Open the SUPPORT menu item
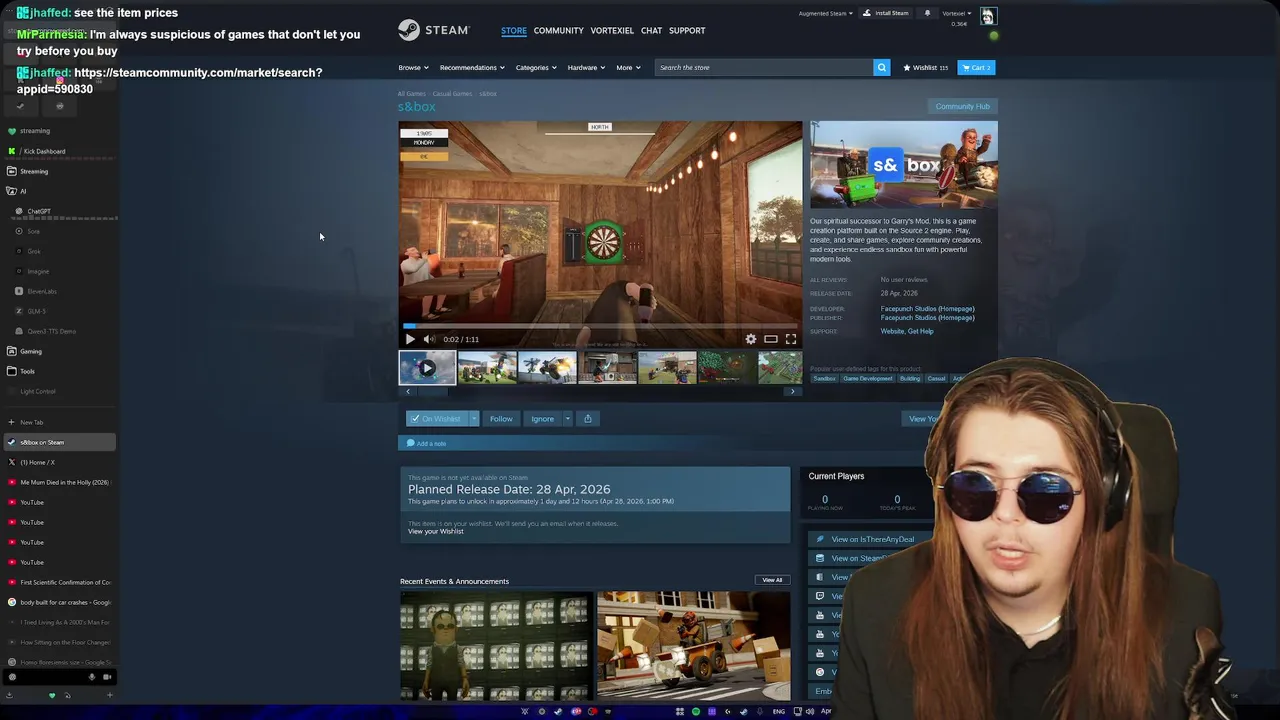The width and height of the screenshot is (1280, 720). 687,30
